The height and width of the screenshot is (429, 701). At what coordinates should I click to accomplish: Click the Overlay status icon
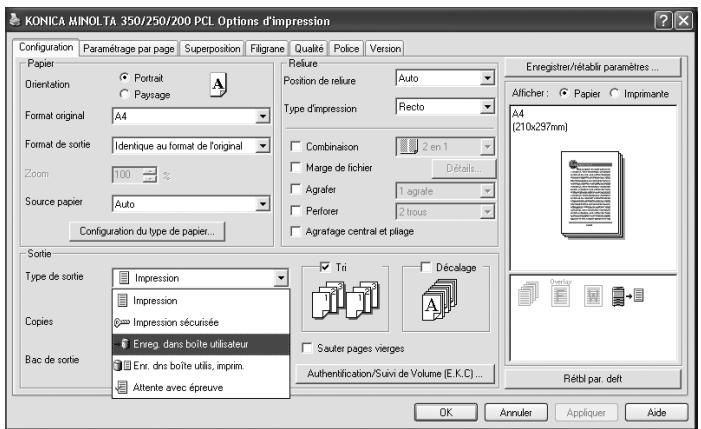click(x=561, y=293)
